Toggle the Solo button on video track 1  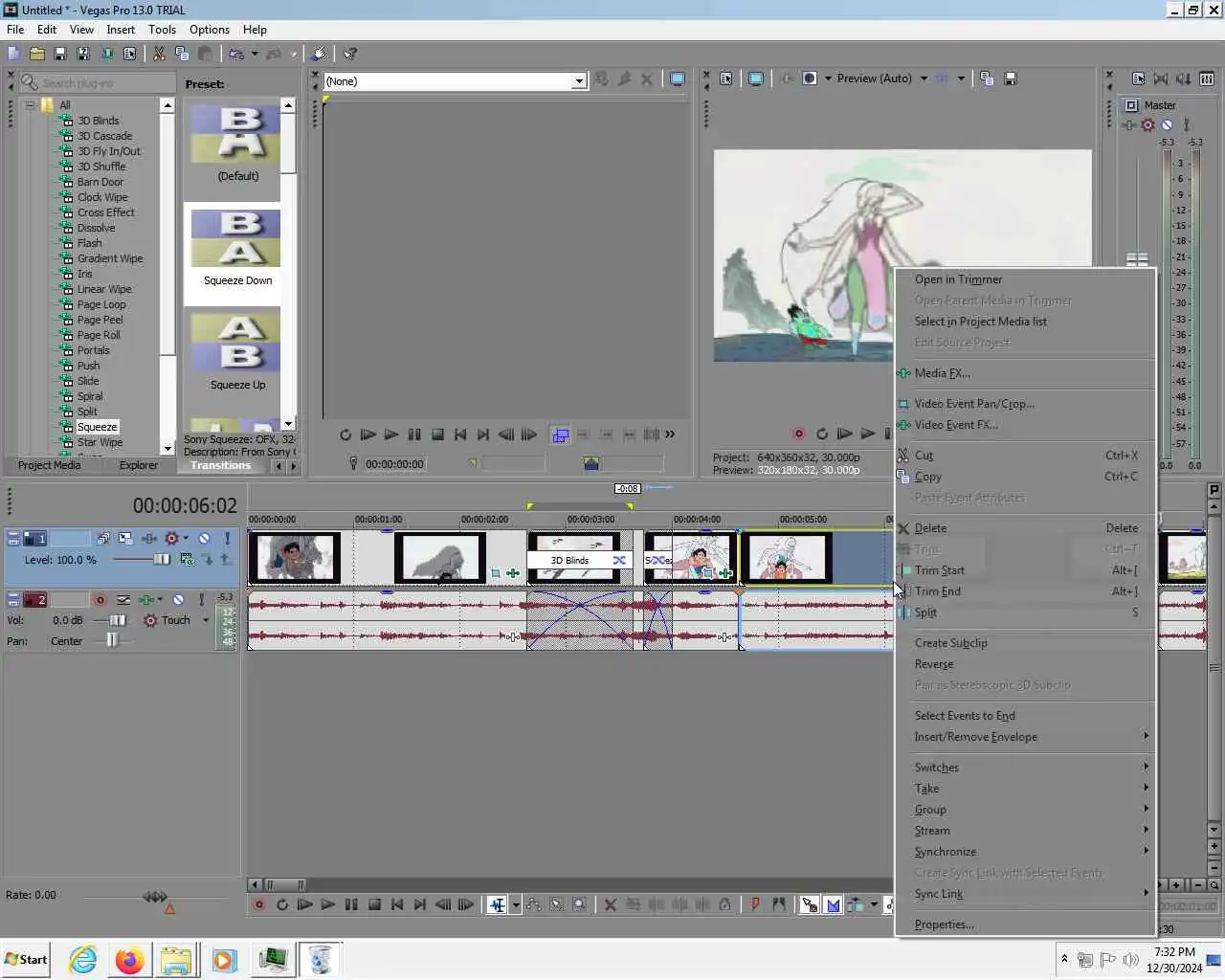coord(227,539)
